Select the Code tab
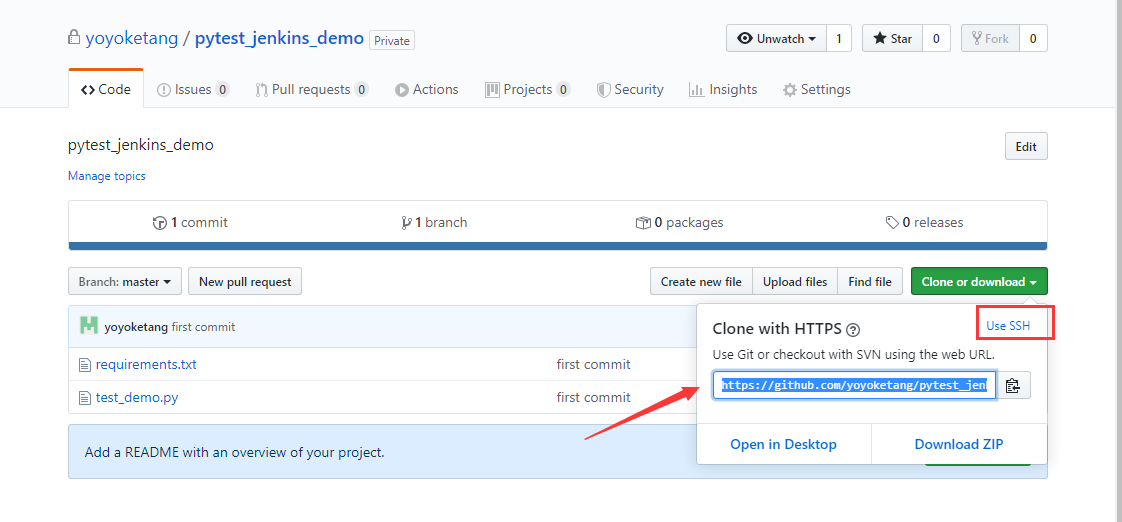 [x=106, y=90]
